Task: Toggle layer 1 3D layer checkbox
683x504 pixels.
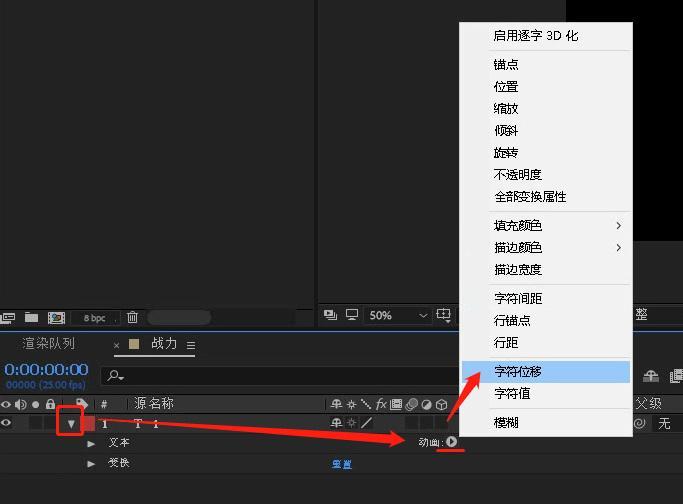Action: coord(442,423)
